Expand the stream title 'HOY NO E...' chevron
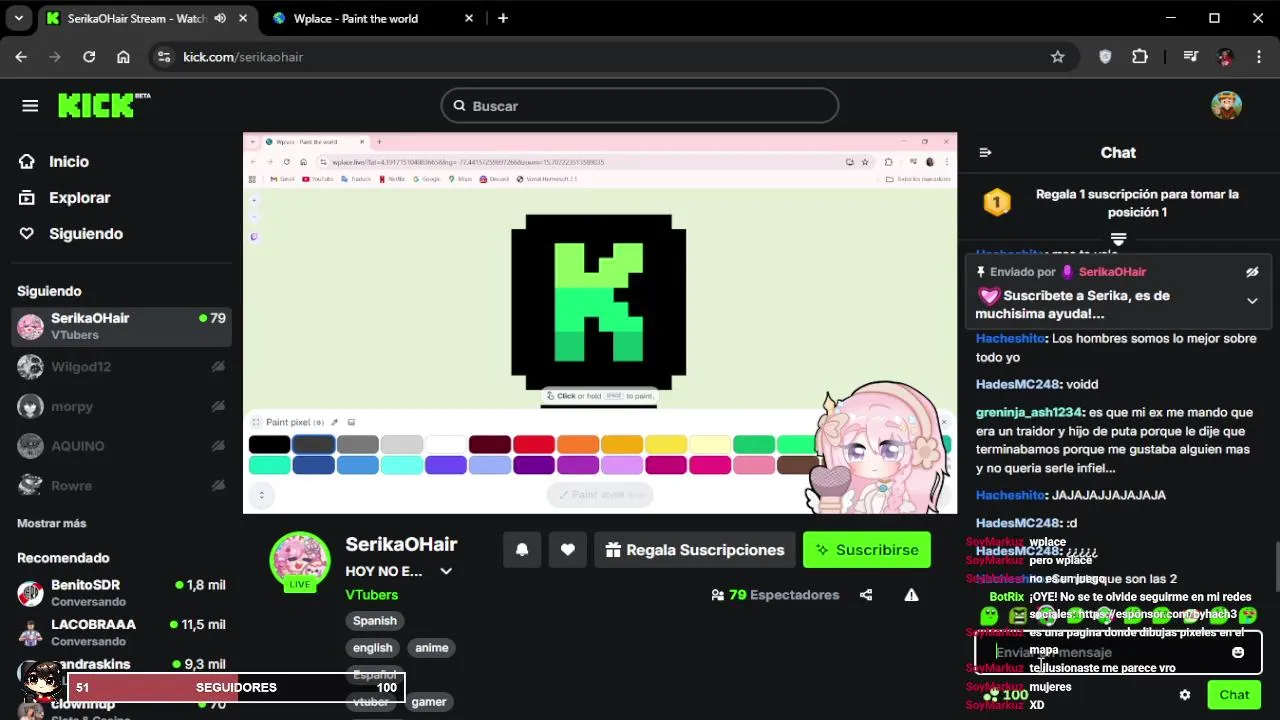Viewport: 1280px width, 720px height. point(446,572)
